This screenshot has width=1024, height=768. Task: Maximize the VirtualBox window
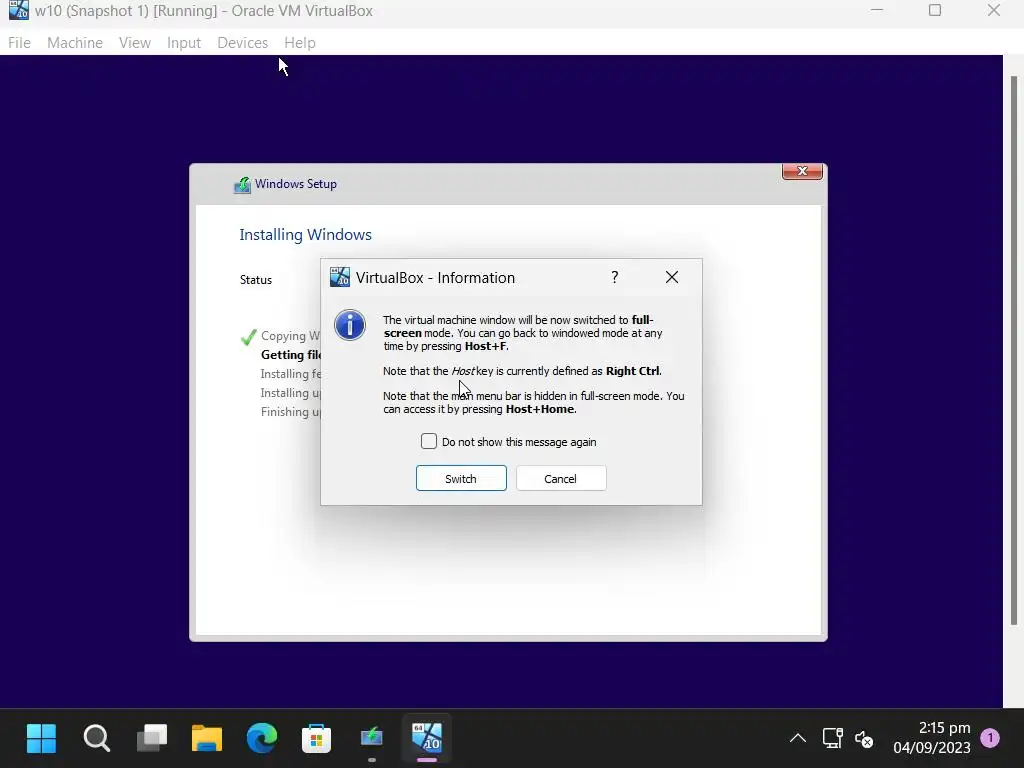935,10
